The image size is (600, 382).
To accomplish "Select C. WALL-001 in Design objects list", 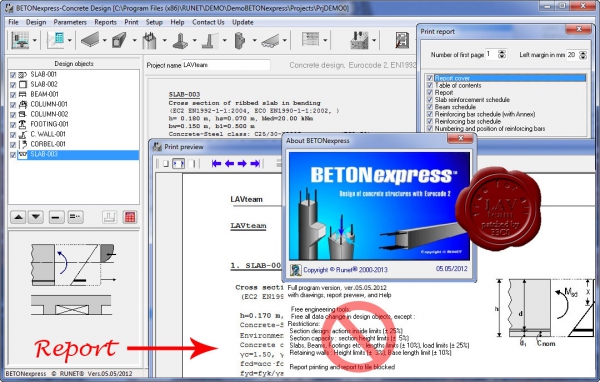I will (x=48, y=134).
